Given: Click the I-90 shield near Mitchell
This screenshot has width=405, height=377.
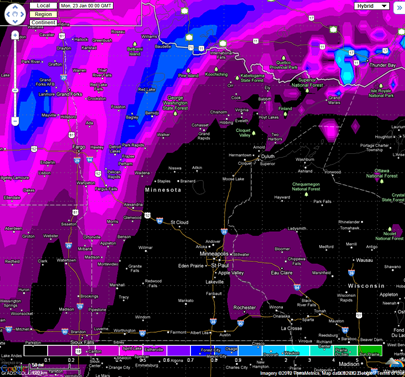Looking at the screenshot, I should [9, 329].
